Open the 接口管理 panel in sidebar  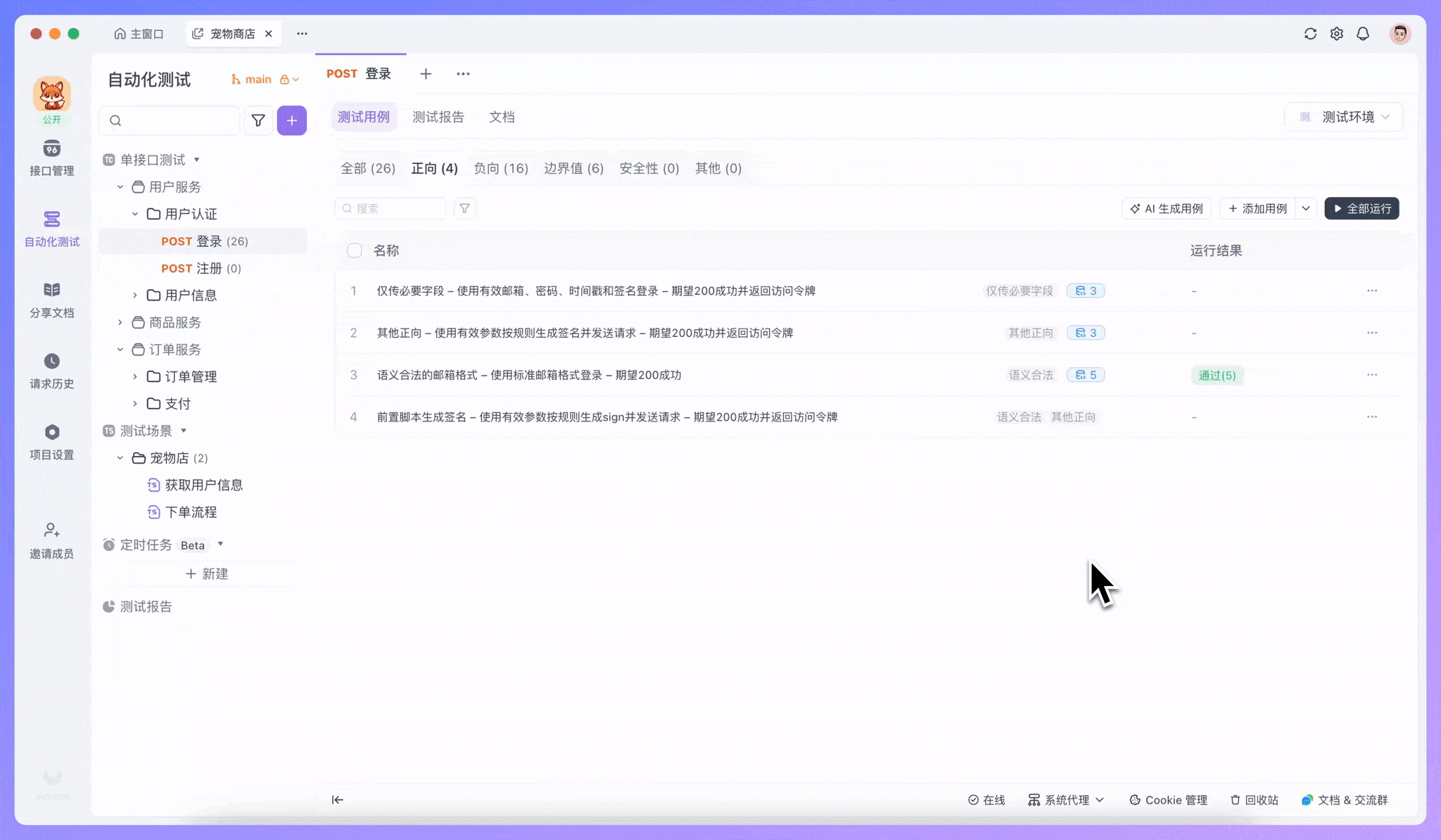[x=51, y=158]
